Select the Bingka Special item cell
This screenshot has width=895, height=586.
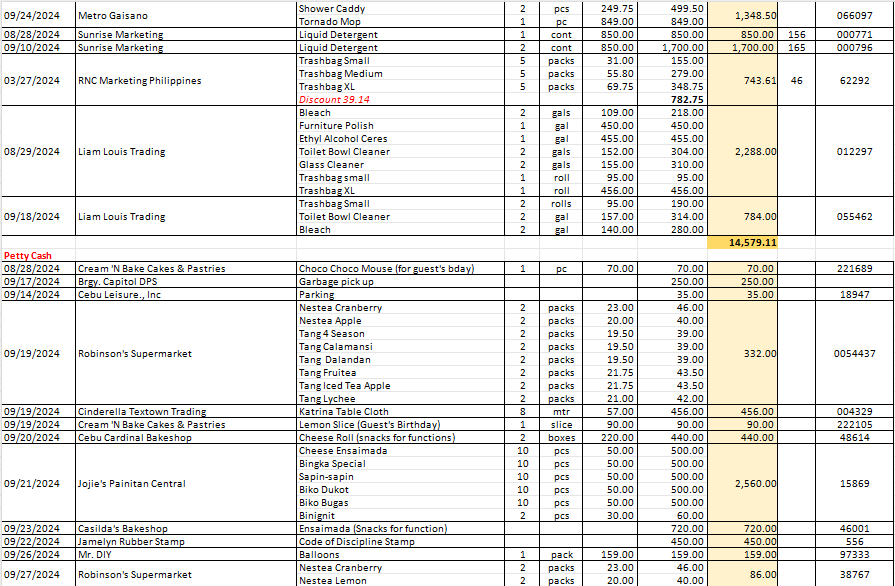(x=400, y=463)
